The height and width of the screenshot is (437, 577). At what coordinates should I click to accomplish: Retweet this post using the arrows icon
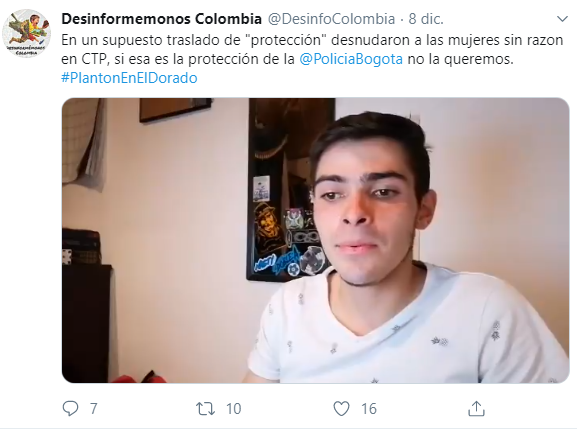click(205, 409)
